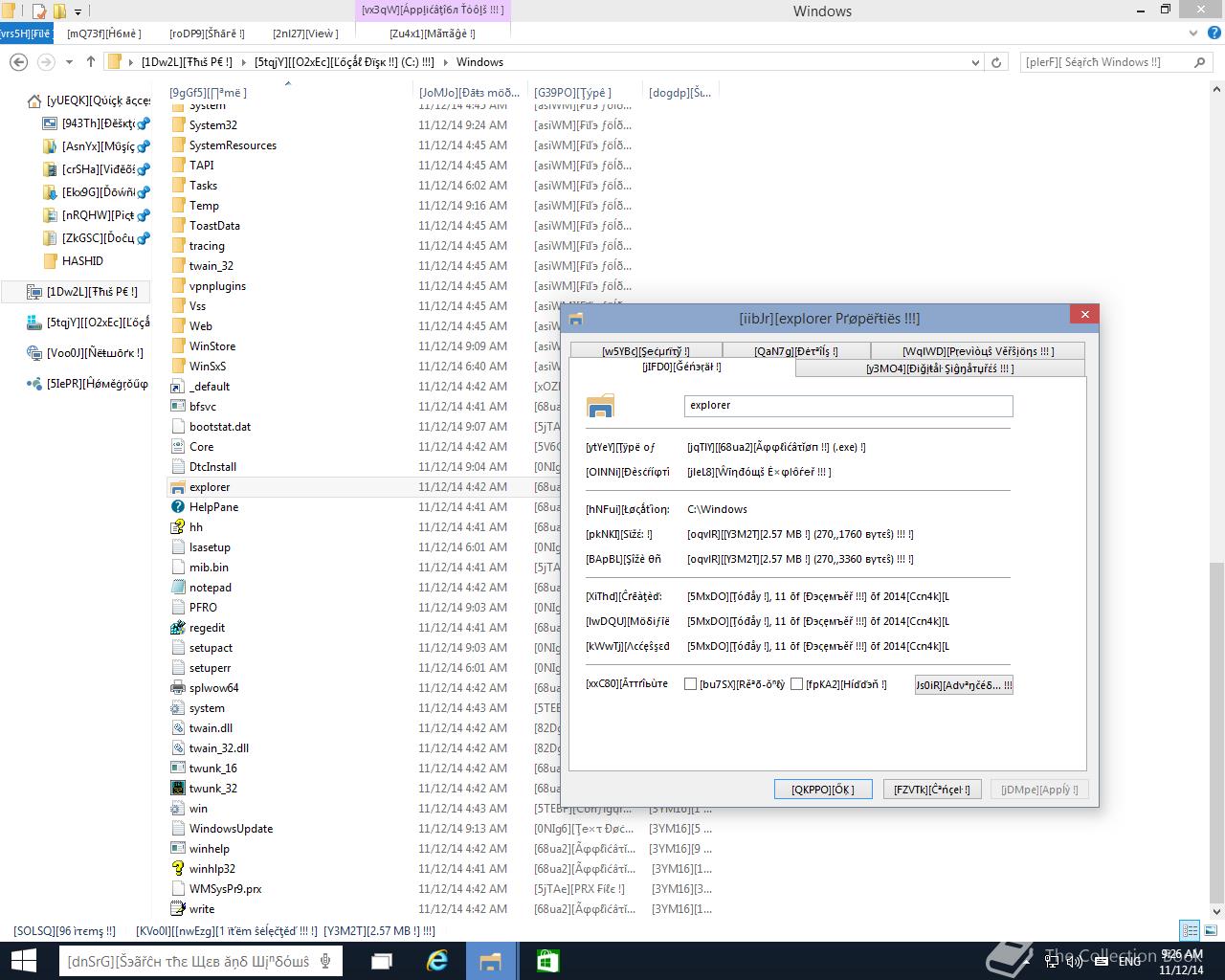Toggle the Read-only attribute checkbox
This screenshot has width=1225, height=980.
(x=690, y=684)
